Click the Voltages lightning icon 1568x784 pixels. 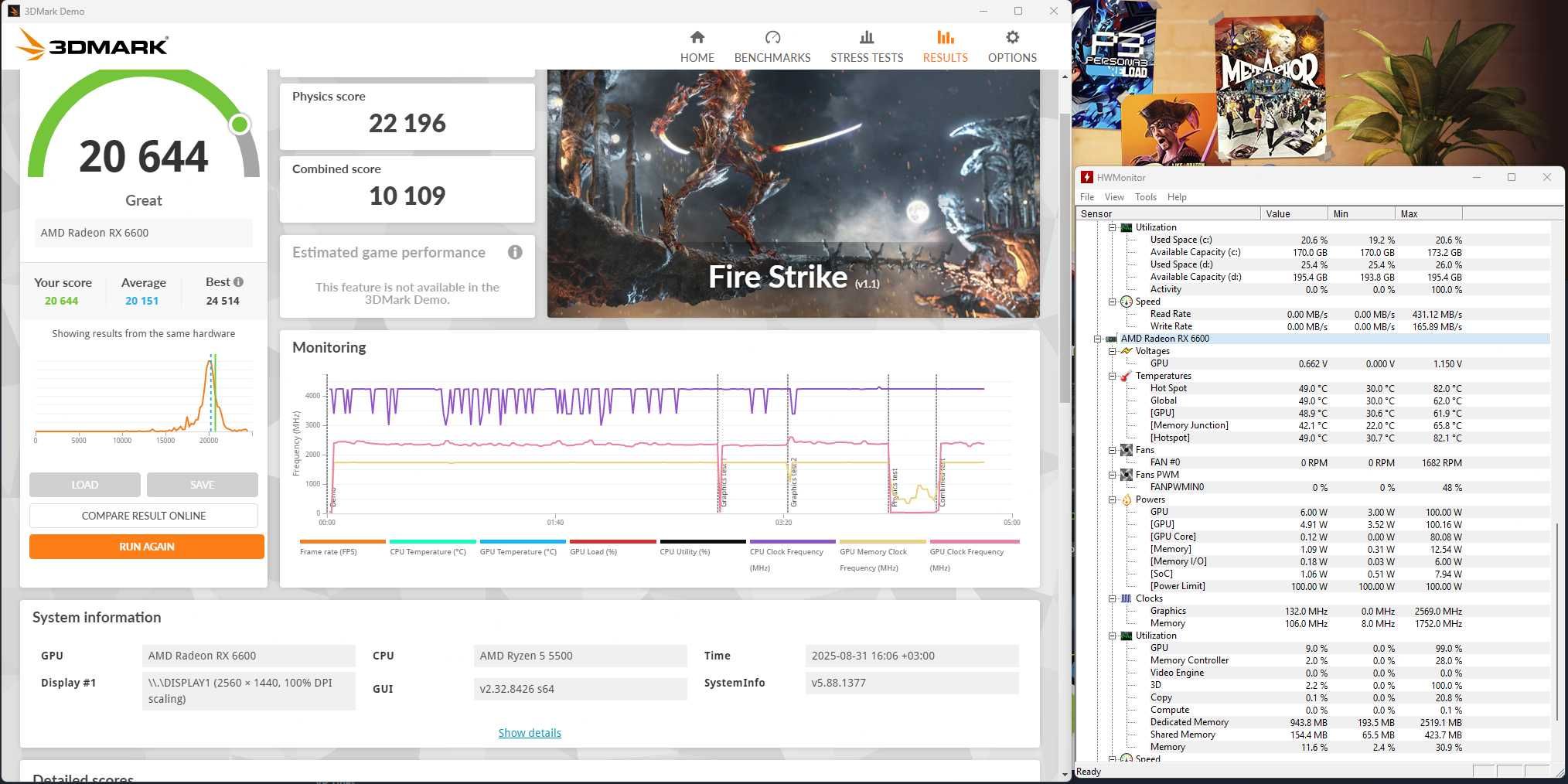click(x=1126, y=351)
